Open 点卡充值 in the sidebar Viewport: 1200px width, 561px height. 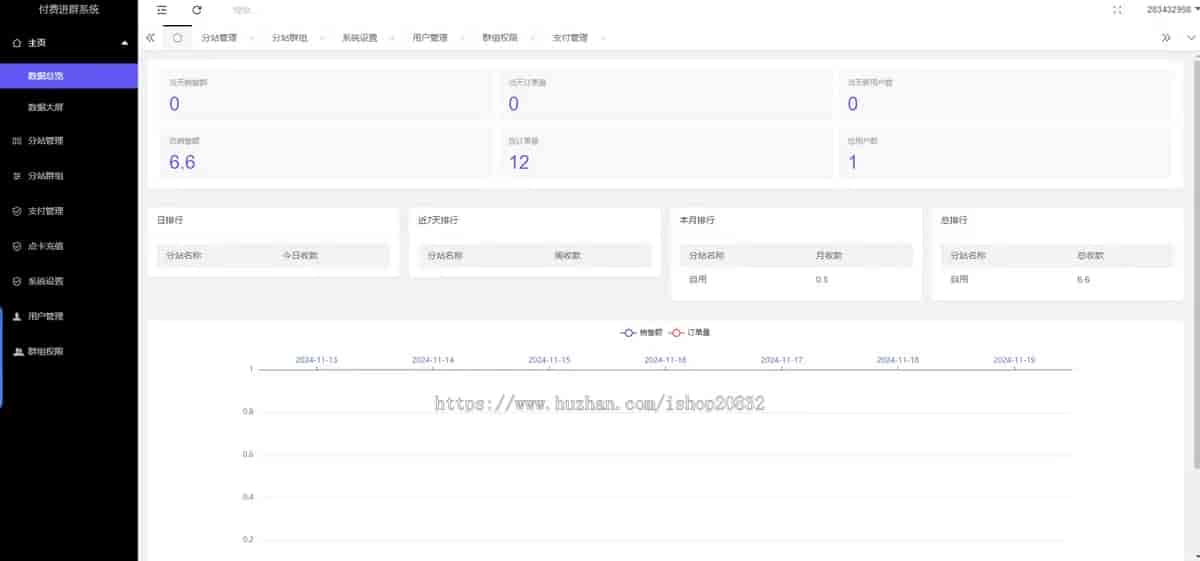point(46,246)
